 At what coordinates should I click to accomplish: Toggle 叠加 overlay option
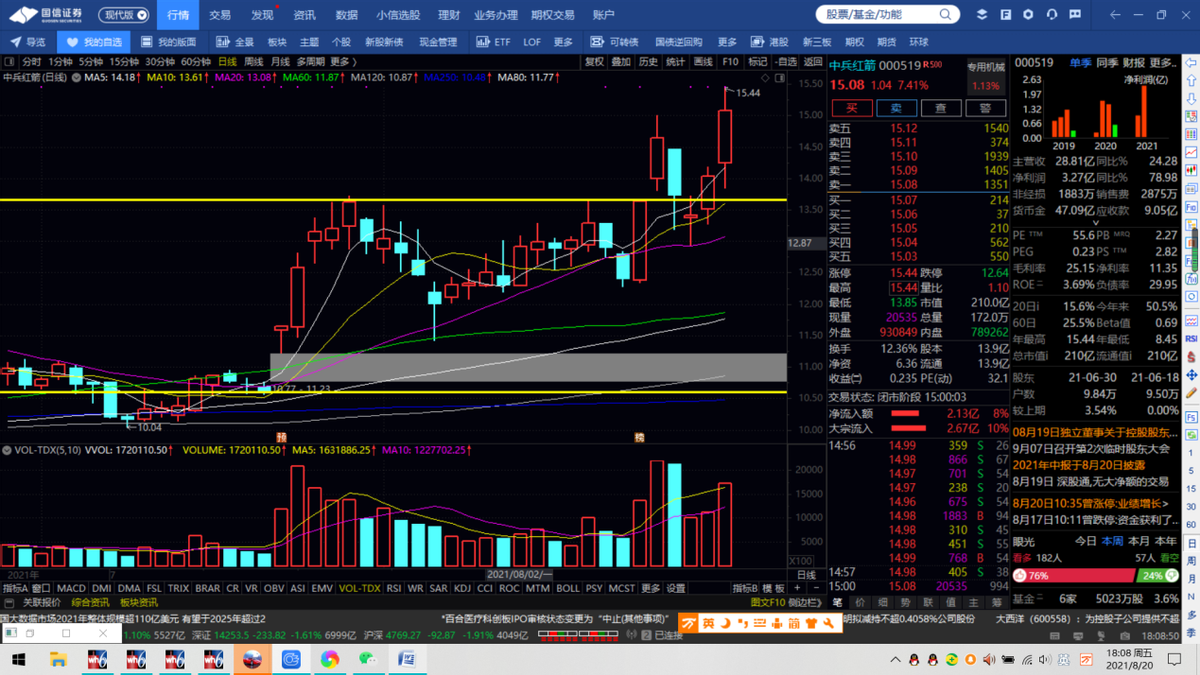[621, 62]
